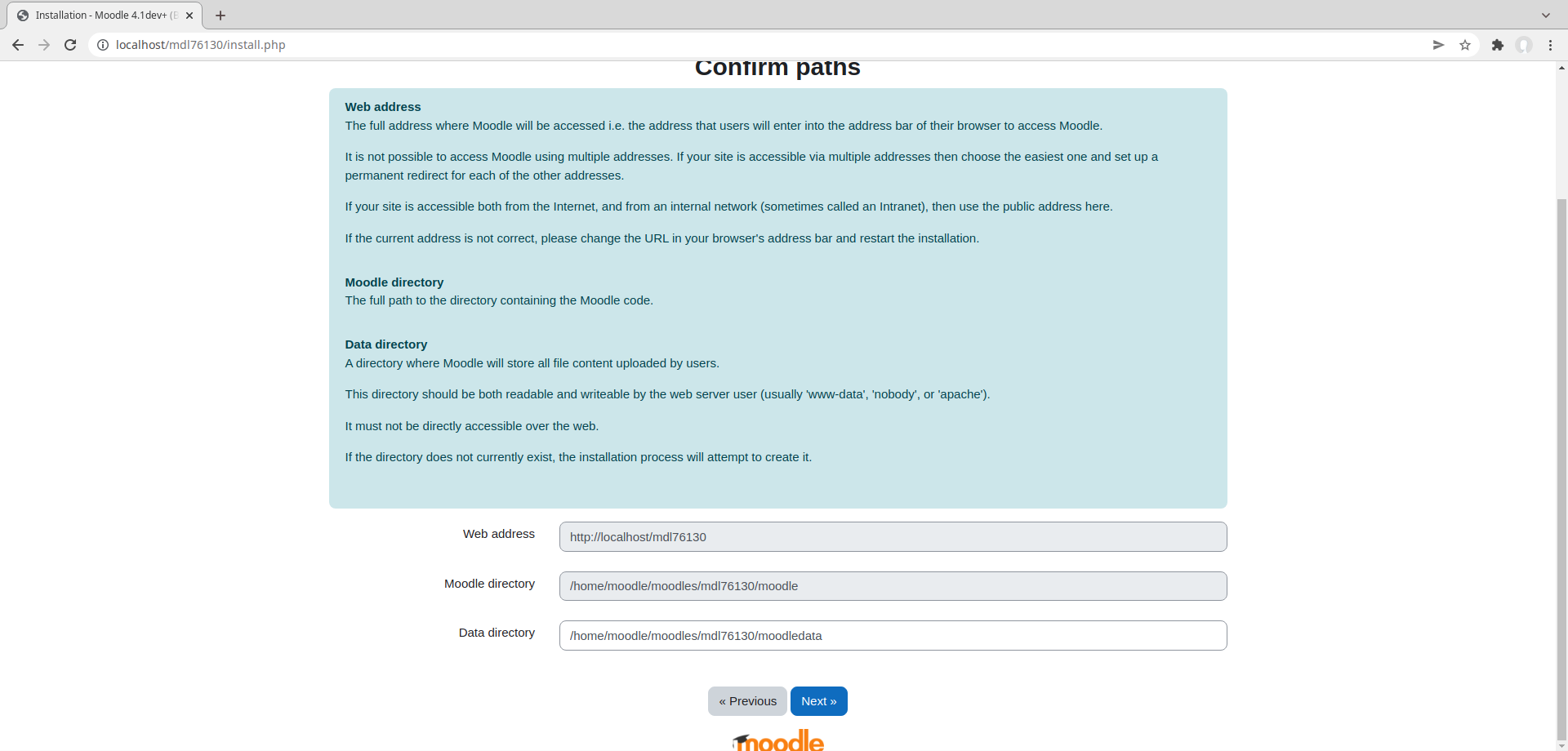The image size is (1568, 751).
Task: Open the Chrome three-dot menu
Action: pyautogui.click(x=1550, y=45)
